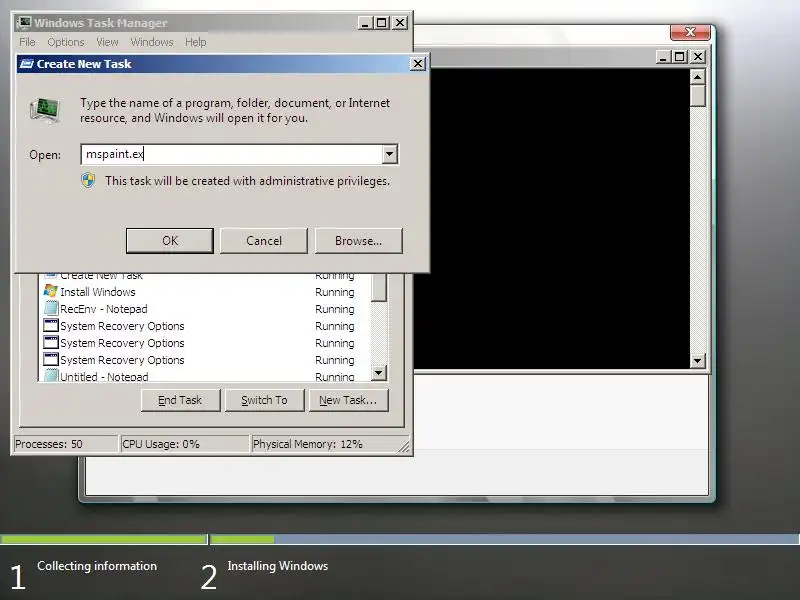The width and height of the screenshot is (800, 600).
Task: Maximize the Windows Task Manager window
Action: click(x=381, y=23)
